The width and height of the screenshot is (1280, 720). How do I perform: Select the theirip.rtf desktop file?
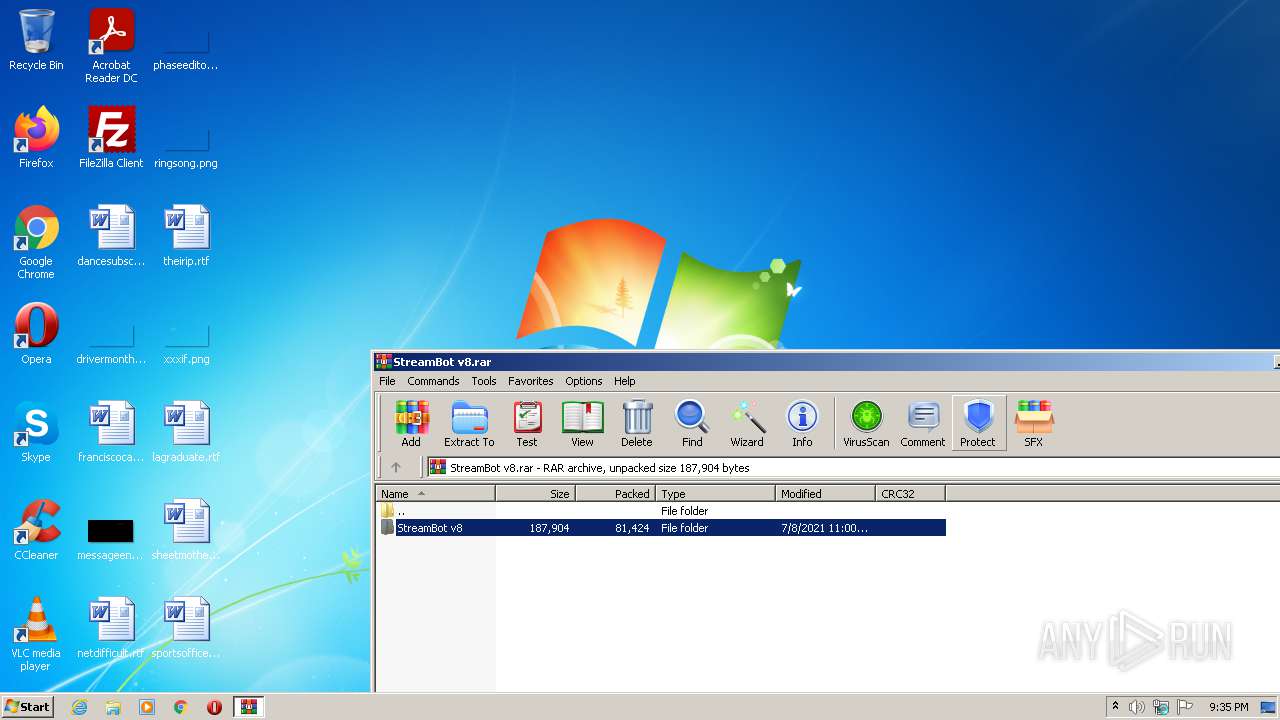pyautogui.click(x=186, y=236)
